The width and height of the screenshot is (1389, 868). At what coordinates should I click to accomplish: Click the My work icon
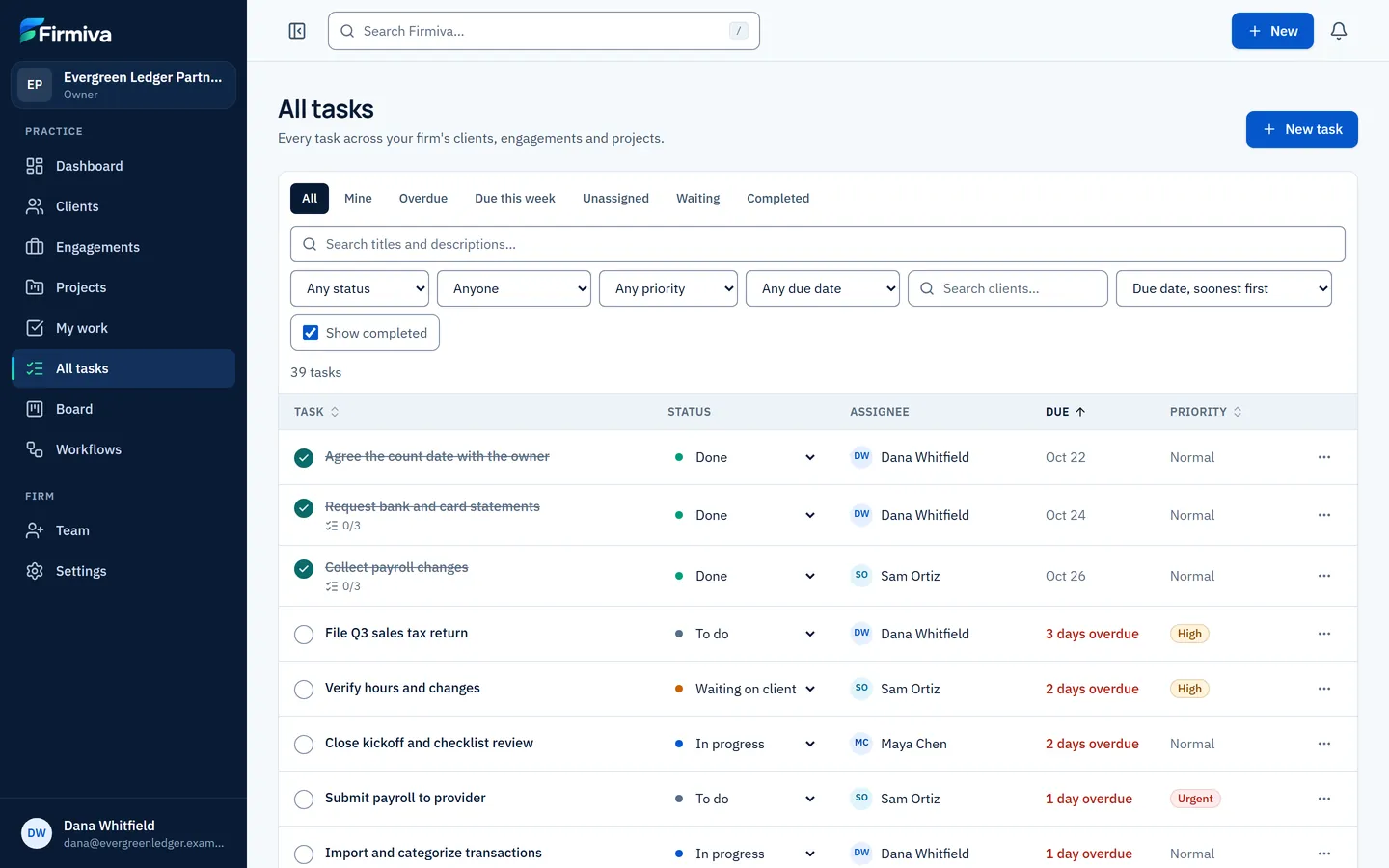[35, 328]
